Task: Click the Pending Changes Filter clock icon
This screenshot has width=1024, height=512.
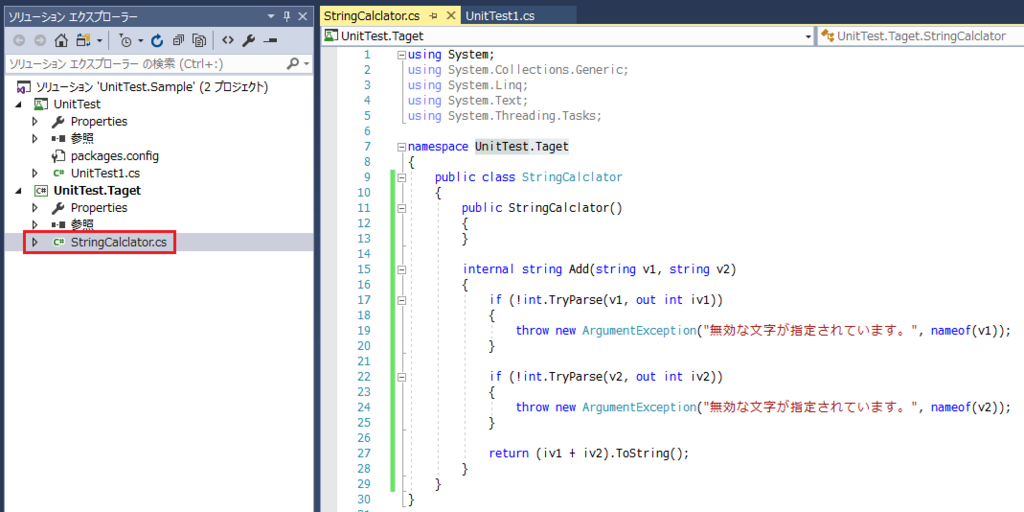Action: [x=125, y=40]
